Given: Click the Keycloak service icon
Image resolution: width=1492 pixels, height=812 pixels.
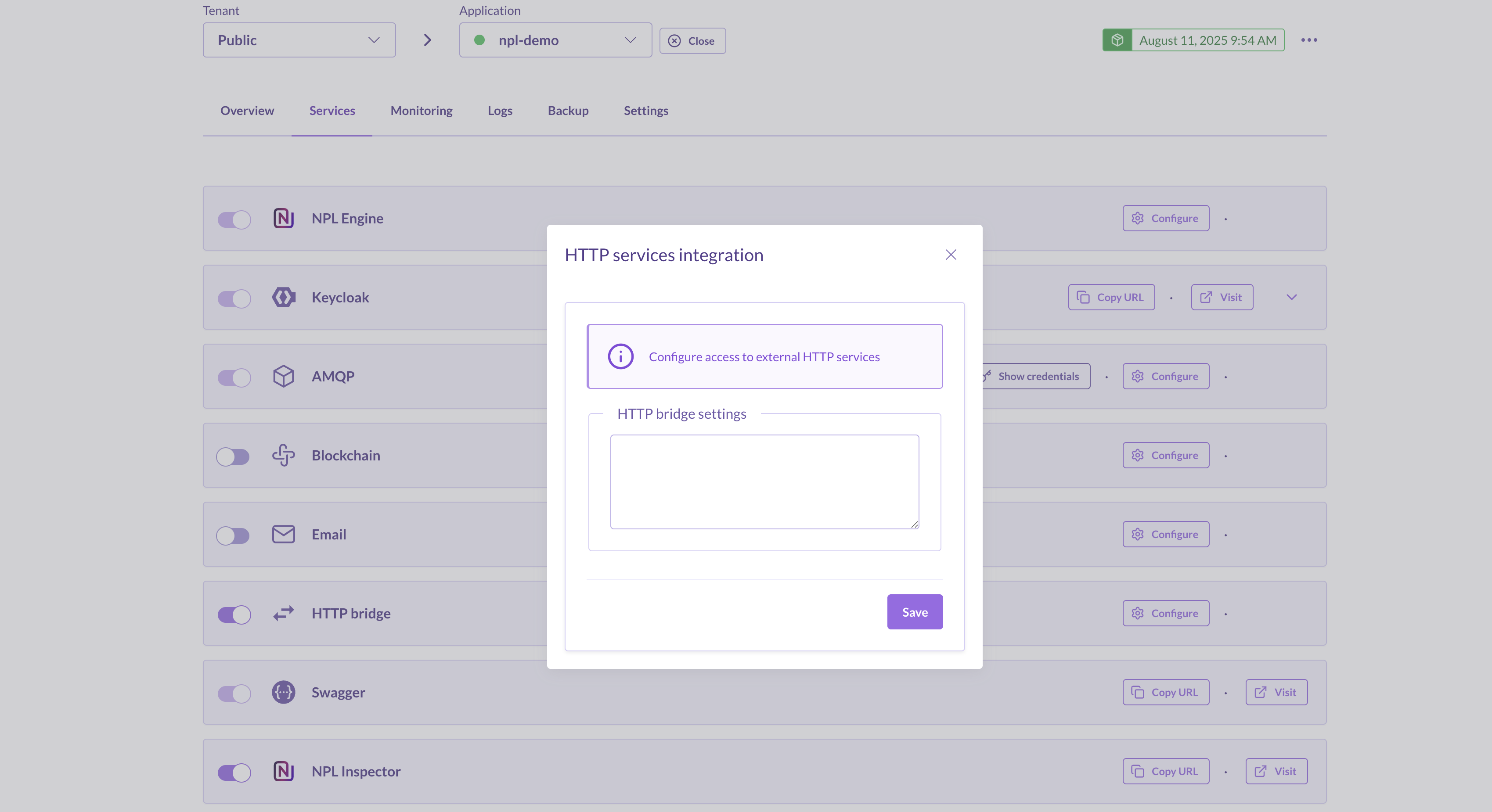Looking at the screenshot, I should (283, 297).
